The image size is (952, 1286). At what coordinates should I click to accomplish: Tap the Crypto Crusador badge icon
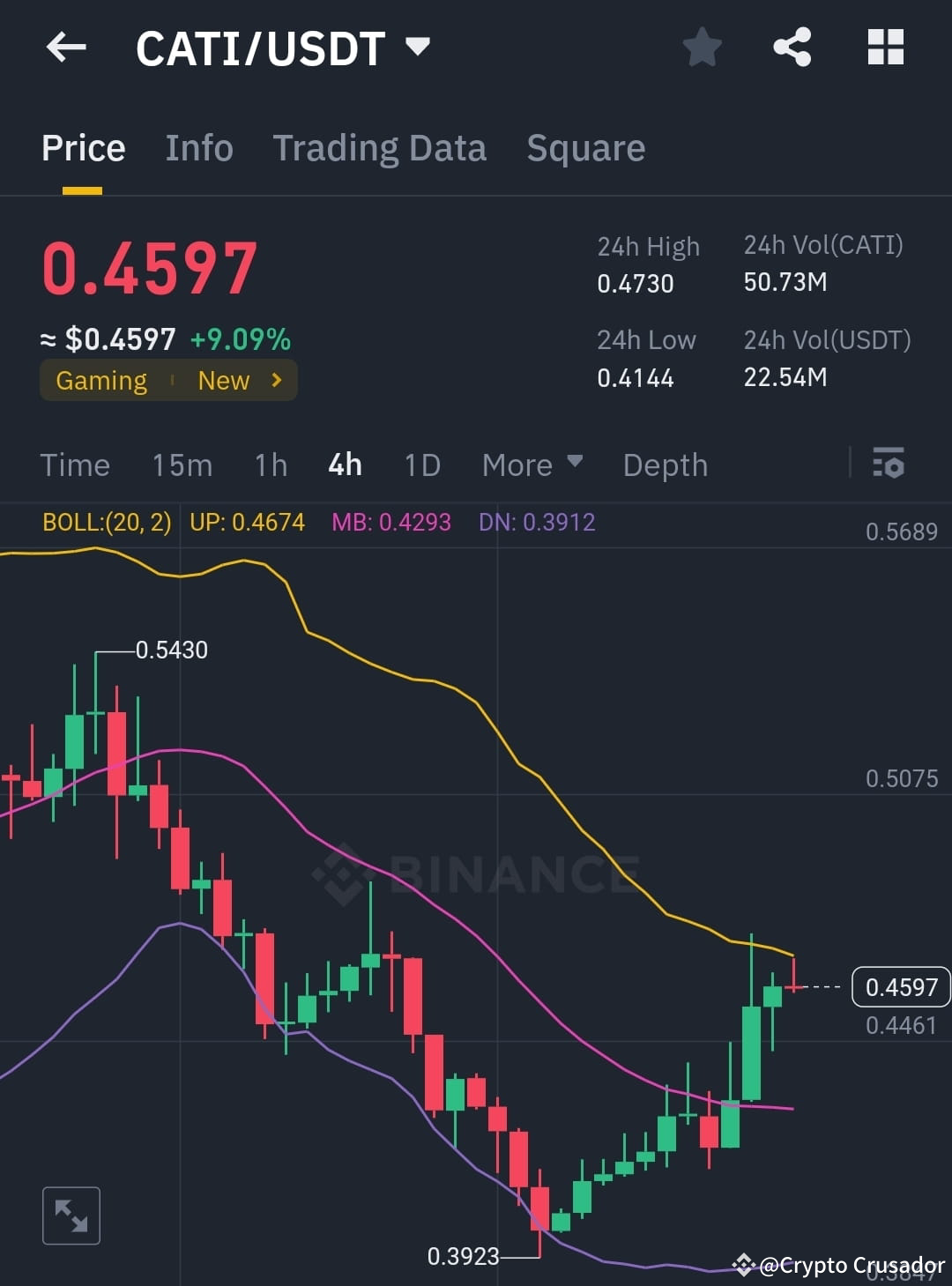[743, 1266]
